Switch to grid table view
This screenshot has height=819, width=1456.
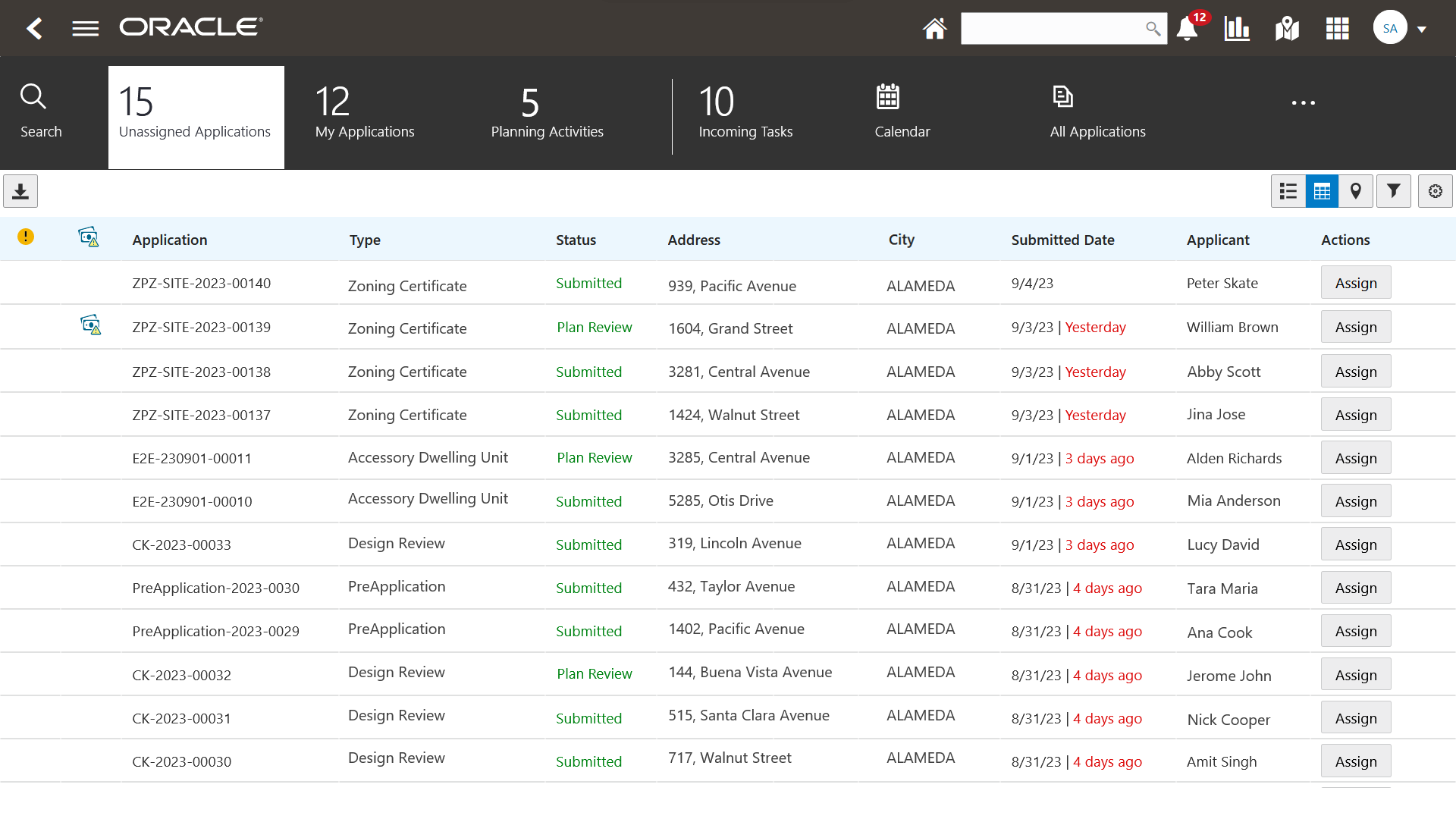tap(1322, 191)
